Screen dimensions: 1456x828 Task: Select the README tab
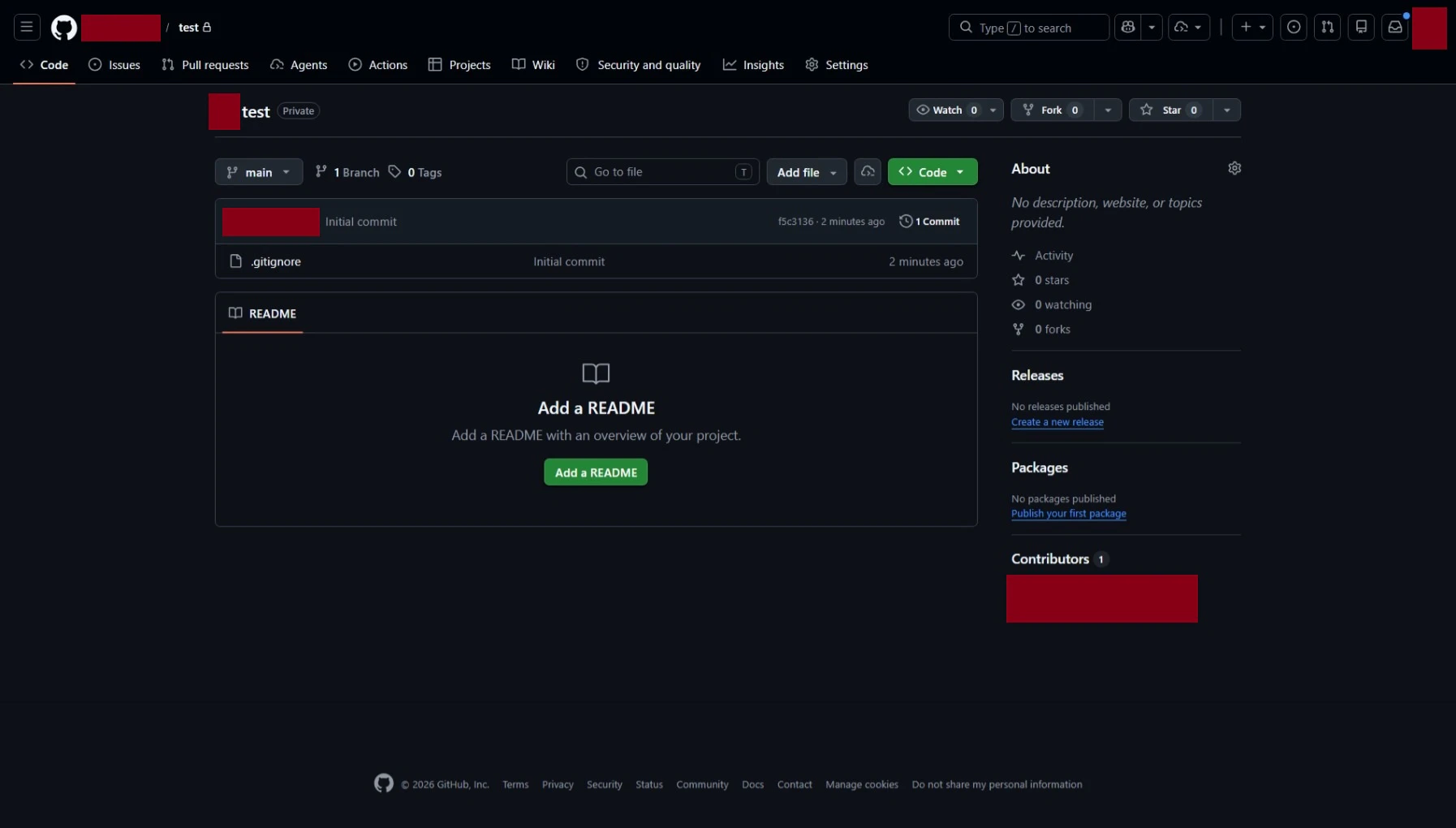[262, 313]
